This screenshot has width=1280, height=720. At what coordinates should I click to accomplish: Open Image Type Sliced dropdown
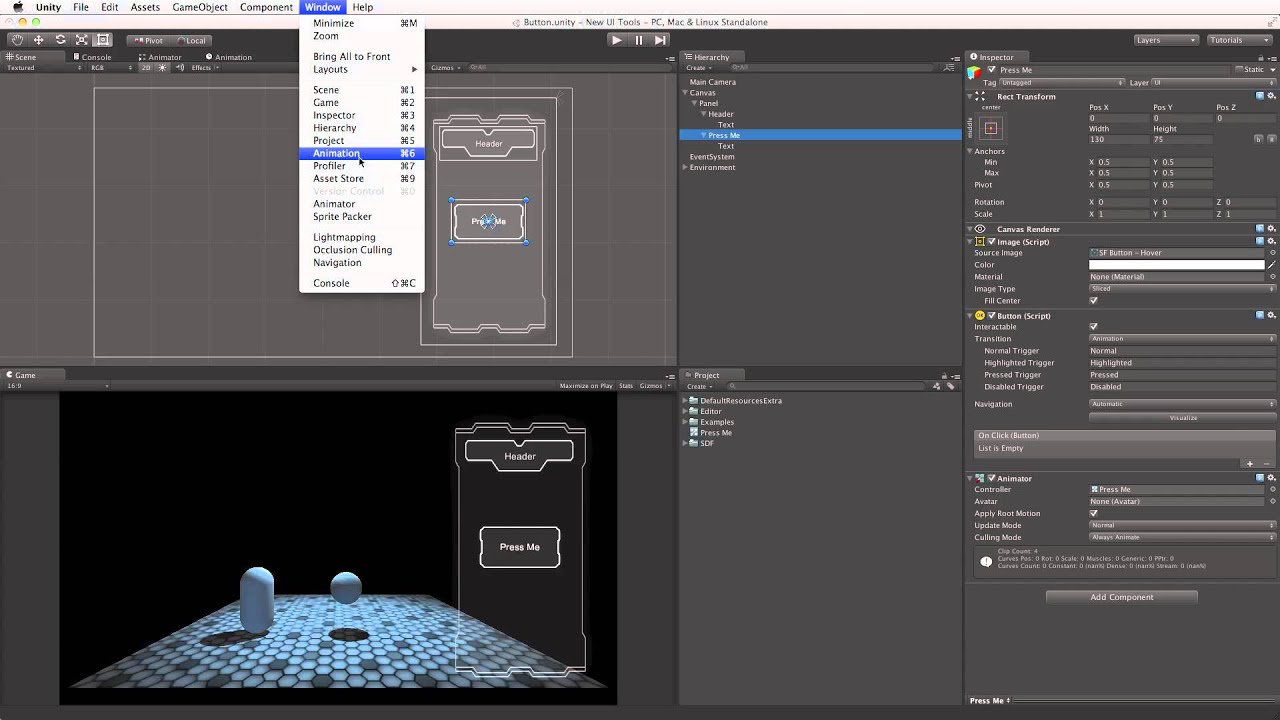[x=1183, y=289]
